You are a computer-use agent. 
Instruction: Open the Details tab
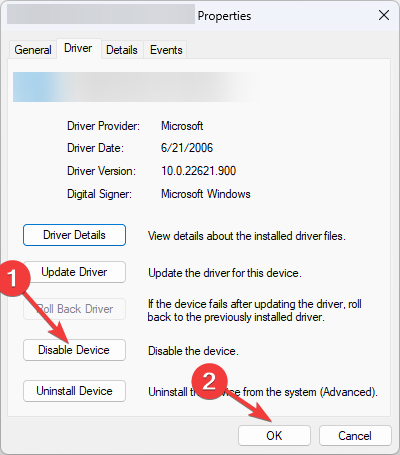pyautogui.click(x=122, y=50)
